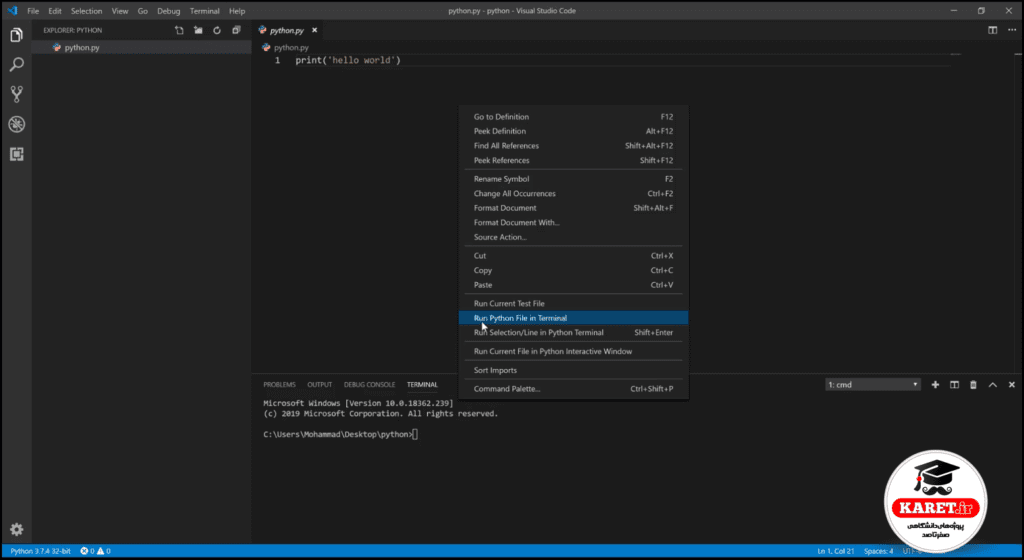Open Source Action... entry
The width and height of the screenshot is (1024, 560).
pos(573,237)
